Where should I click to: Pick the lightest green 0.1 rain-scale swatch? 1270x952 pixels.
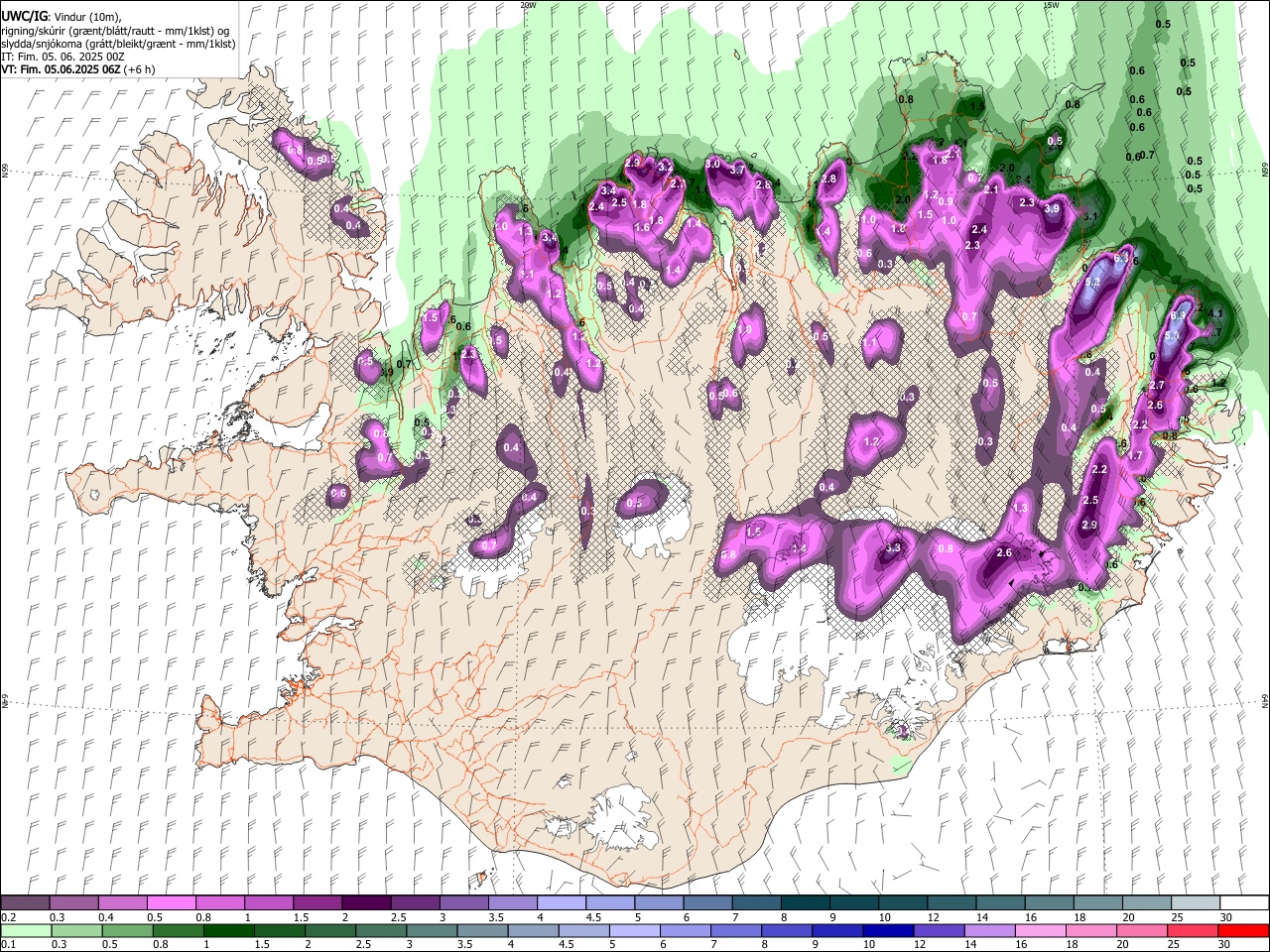(26, 930)
